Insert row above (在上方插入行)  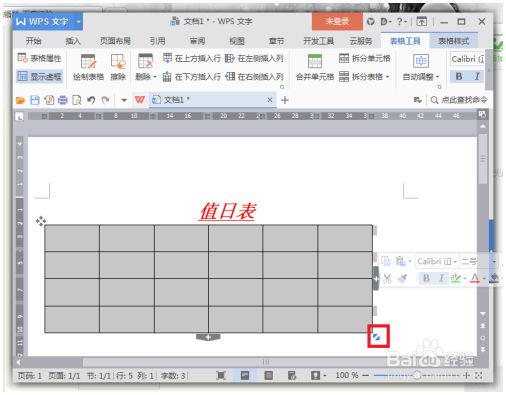192,58
